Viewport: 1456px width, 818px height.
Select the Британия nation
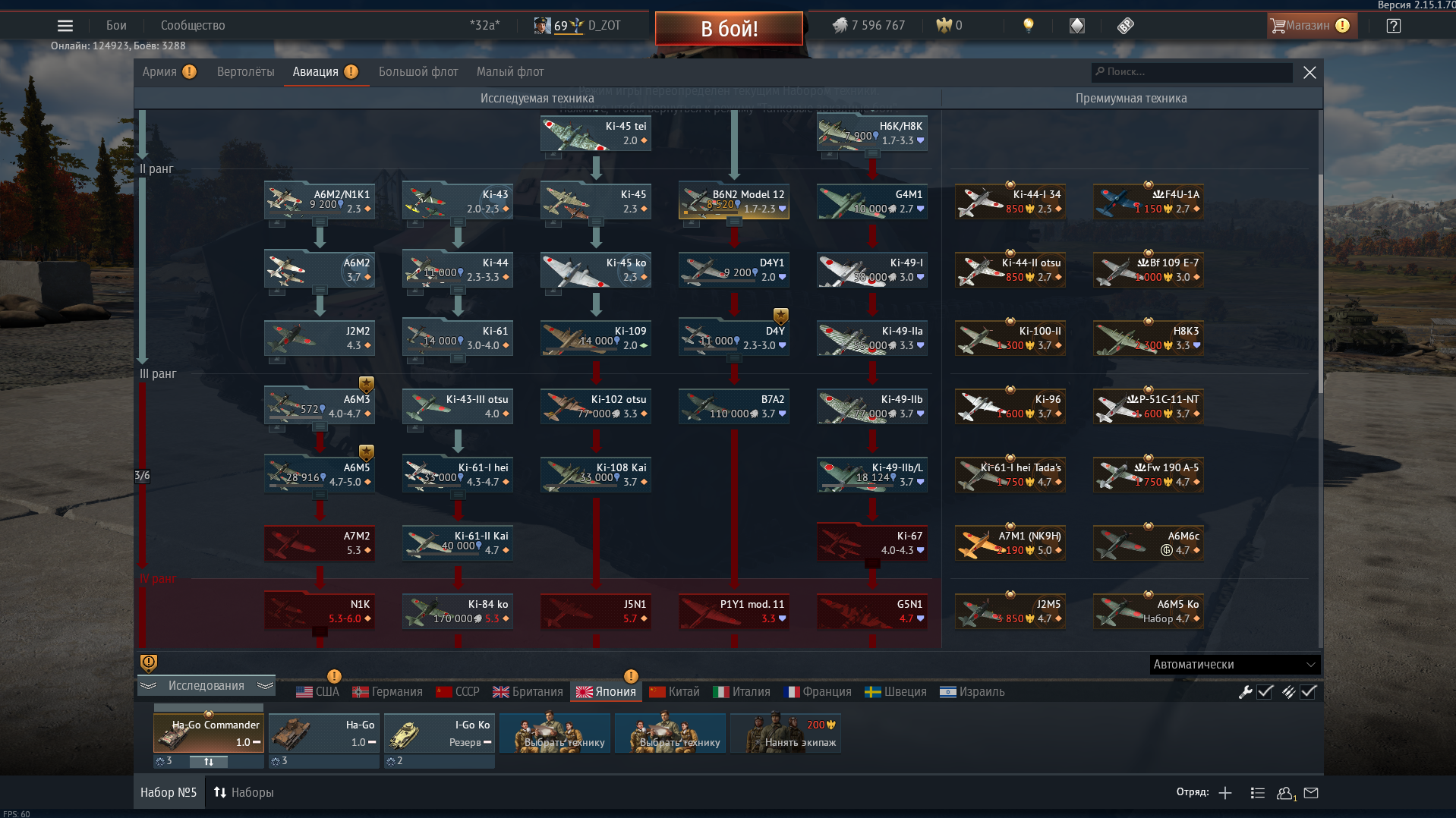(528, 692)
